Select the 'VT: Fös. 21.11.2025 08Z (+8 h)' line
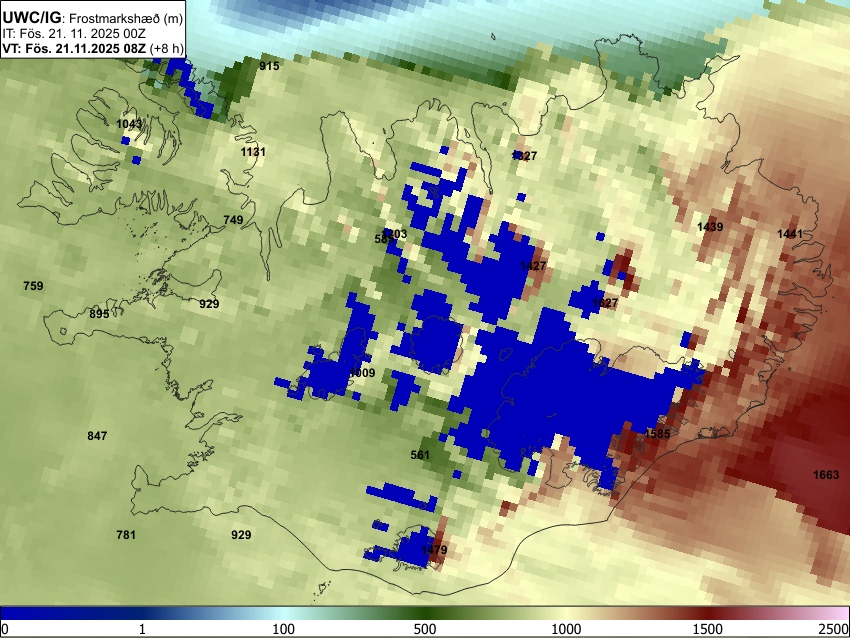Viewport: 850px width, 638px height. point(93,48)
